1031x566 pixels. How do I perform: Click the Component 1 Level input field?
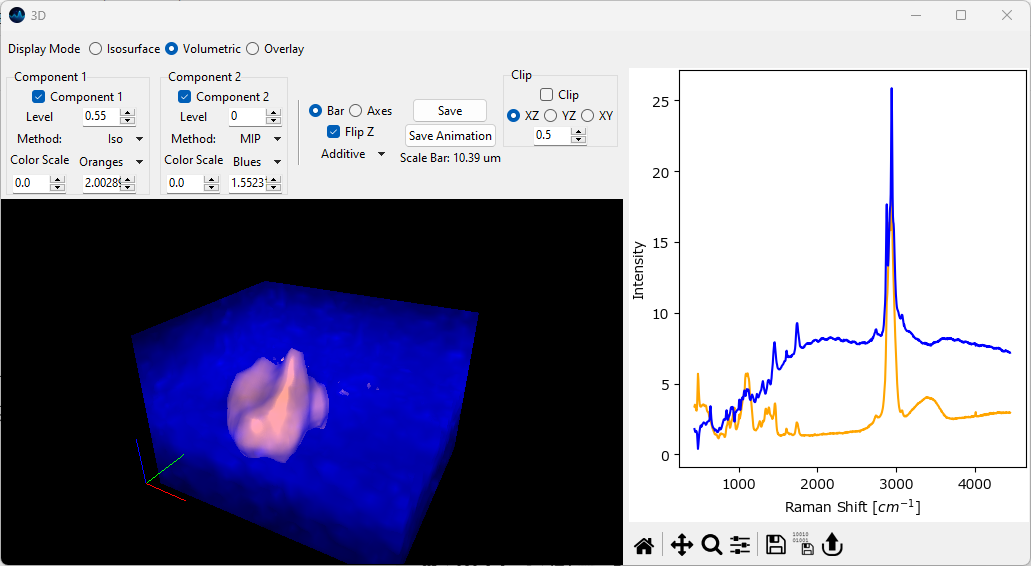pyautogui.click(x=100, y=117)
